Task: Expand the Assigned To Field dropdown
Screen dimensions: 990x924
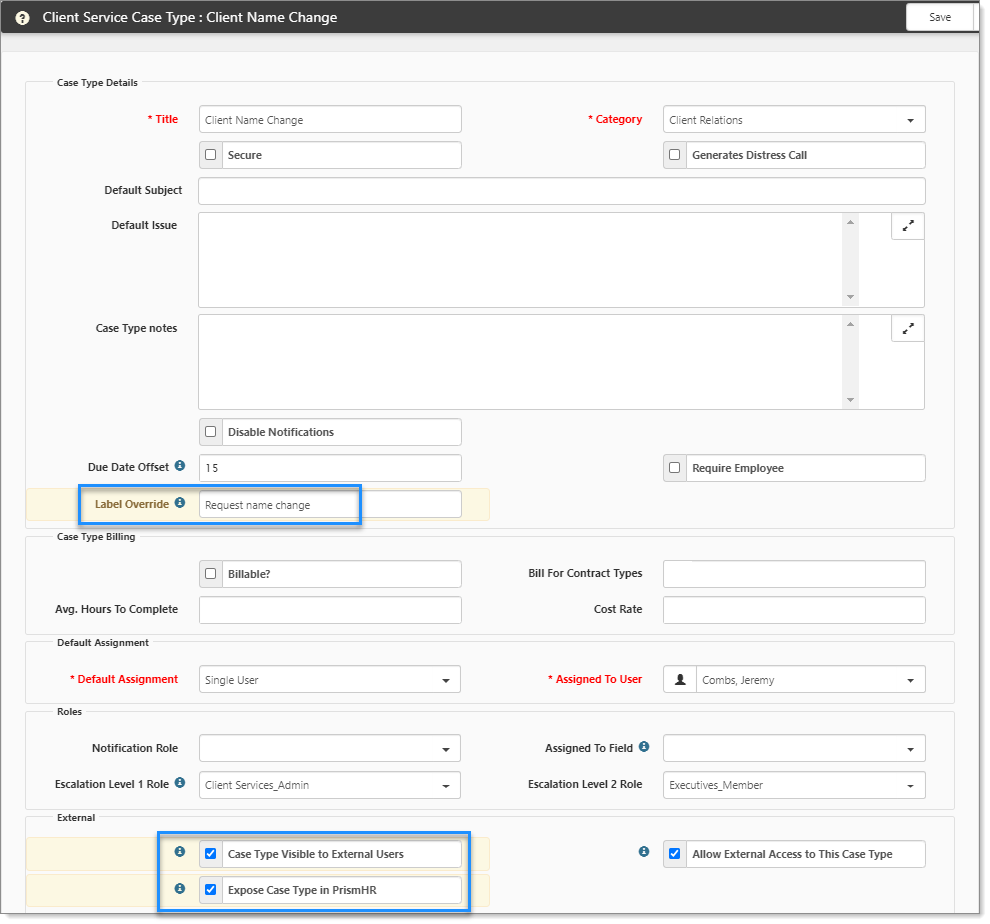Action: click(794, 748)
